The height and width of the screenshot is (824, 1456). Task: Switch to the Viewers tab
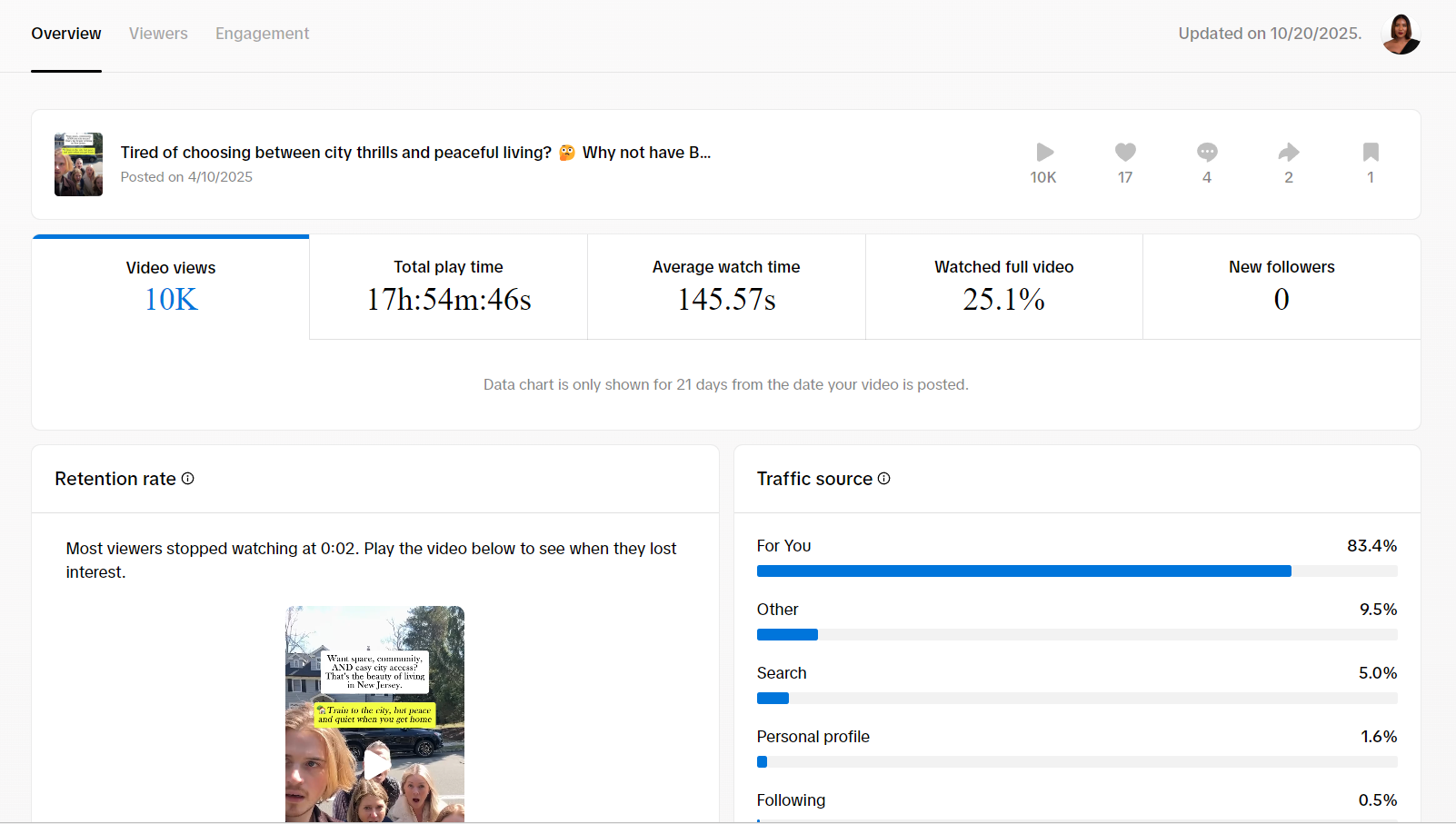click(158, 34)
